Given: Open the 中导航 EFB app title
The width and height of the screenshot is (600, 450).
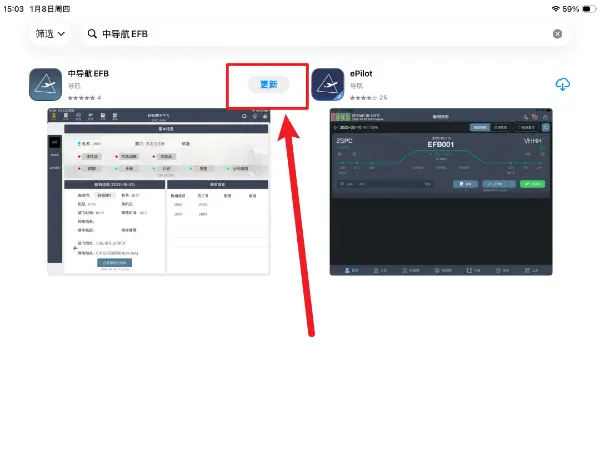Looking at the screenshot, I should [x=88, y=73].
